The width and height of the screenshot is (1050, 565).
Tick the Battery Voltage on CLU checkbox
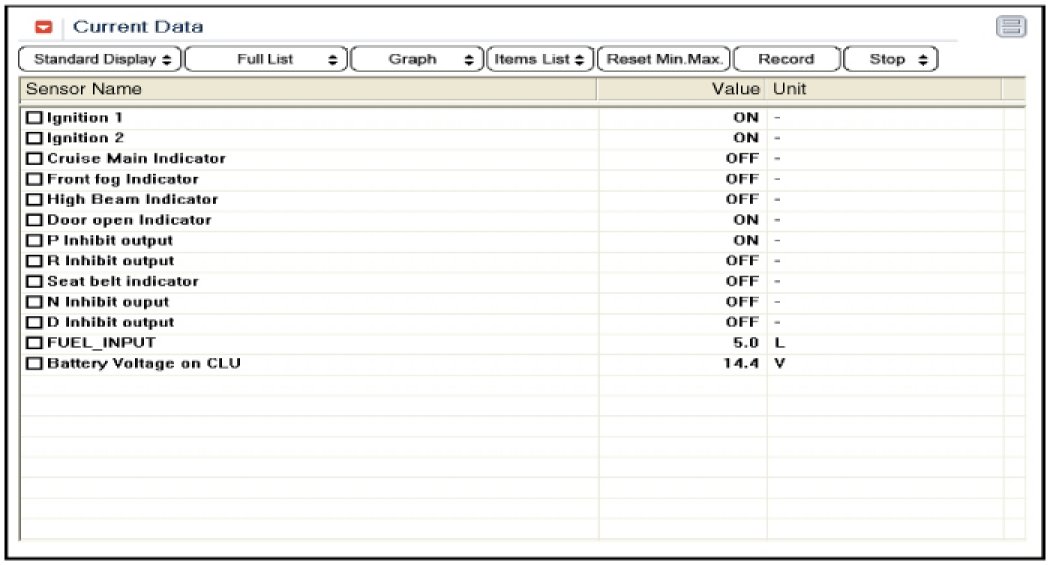pyautogui.click(x=34, y=364)
